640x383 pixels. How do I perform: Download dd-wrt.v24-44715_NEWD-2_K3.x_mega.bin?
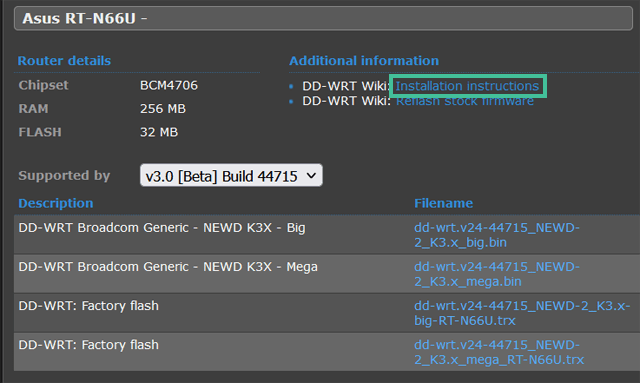click(x=497, y=274)
